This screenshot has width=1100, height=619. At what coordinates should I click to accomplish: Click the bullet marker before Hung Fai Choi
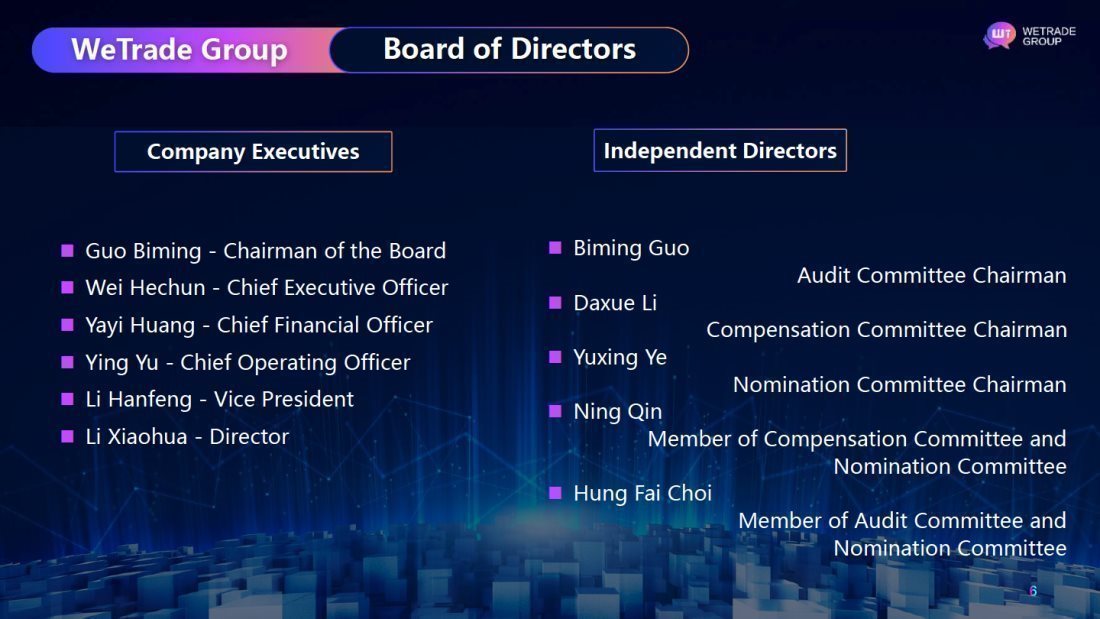click(555, 492)
